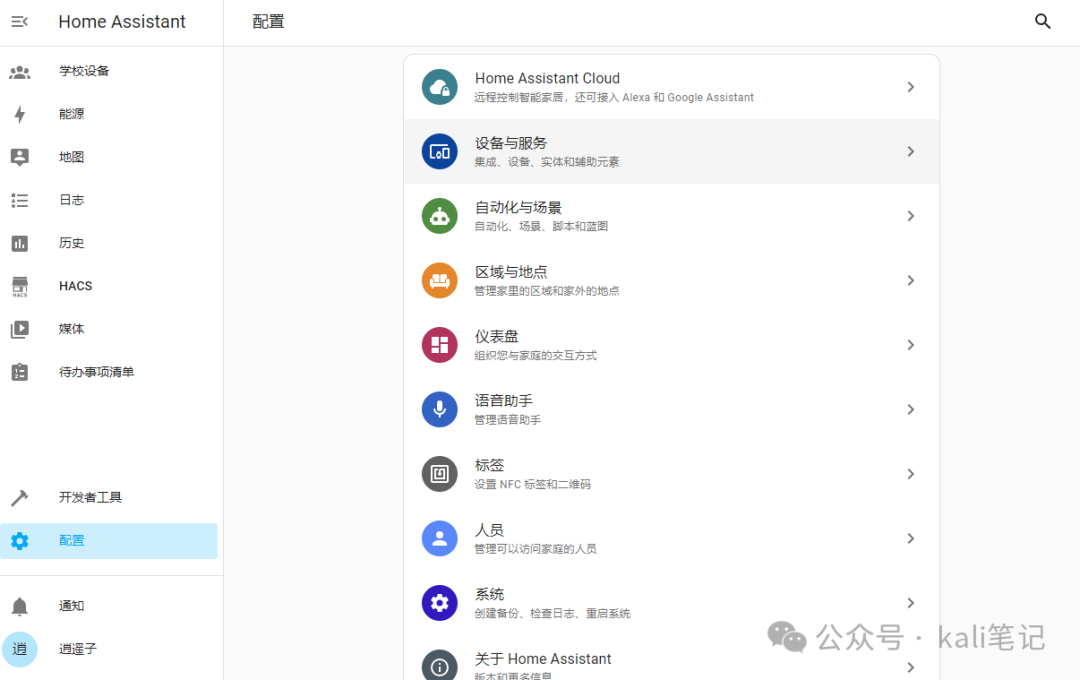Open 设备与服务 via its right chevron
1080x680 pixels.
point(911,152)
